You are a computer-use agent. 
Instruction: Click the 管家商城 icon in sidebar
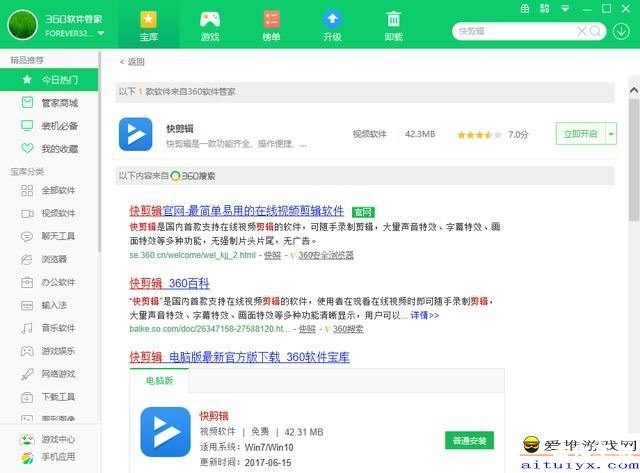point(27,102)
